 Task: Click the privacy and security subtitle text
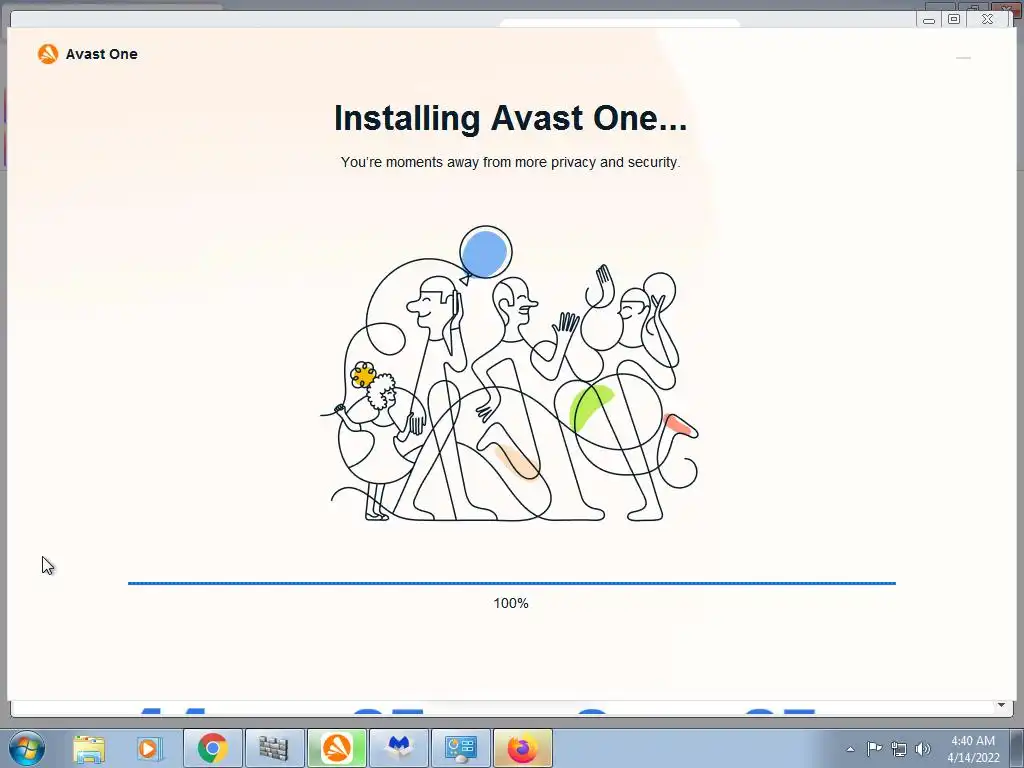[x=510, y=162]
